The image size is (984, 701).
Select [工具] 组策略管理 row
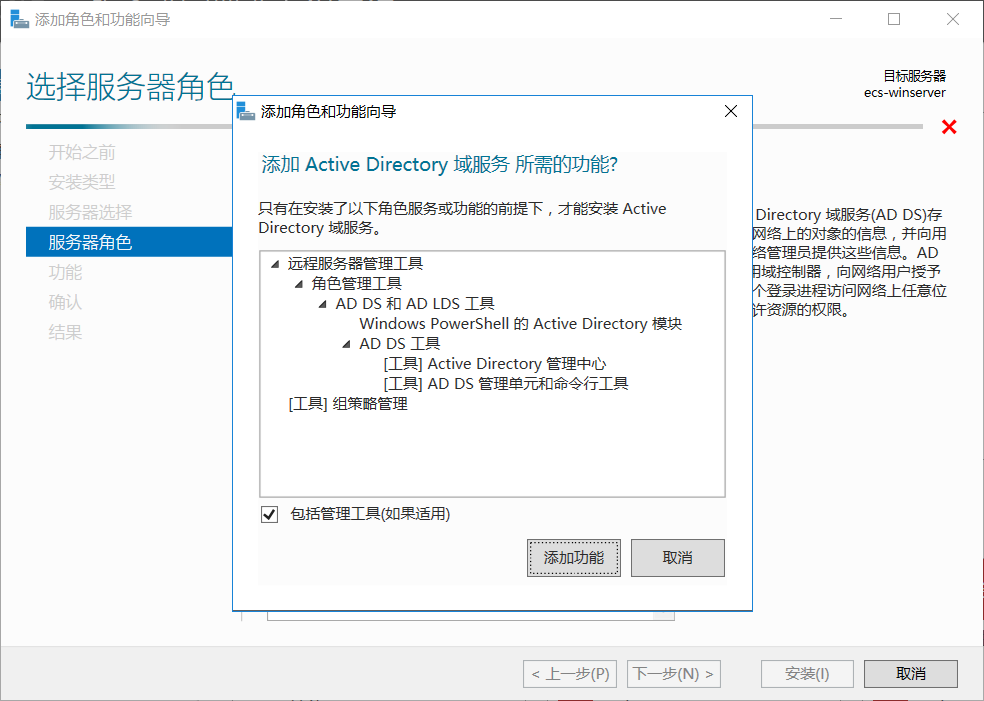[348, 404]
